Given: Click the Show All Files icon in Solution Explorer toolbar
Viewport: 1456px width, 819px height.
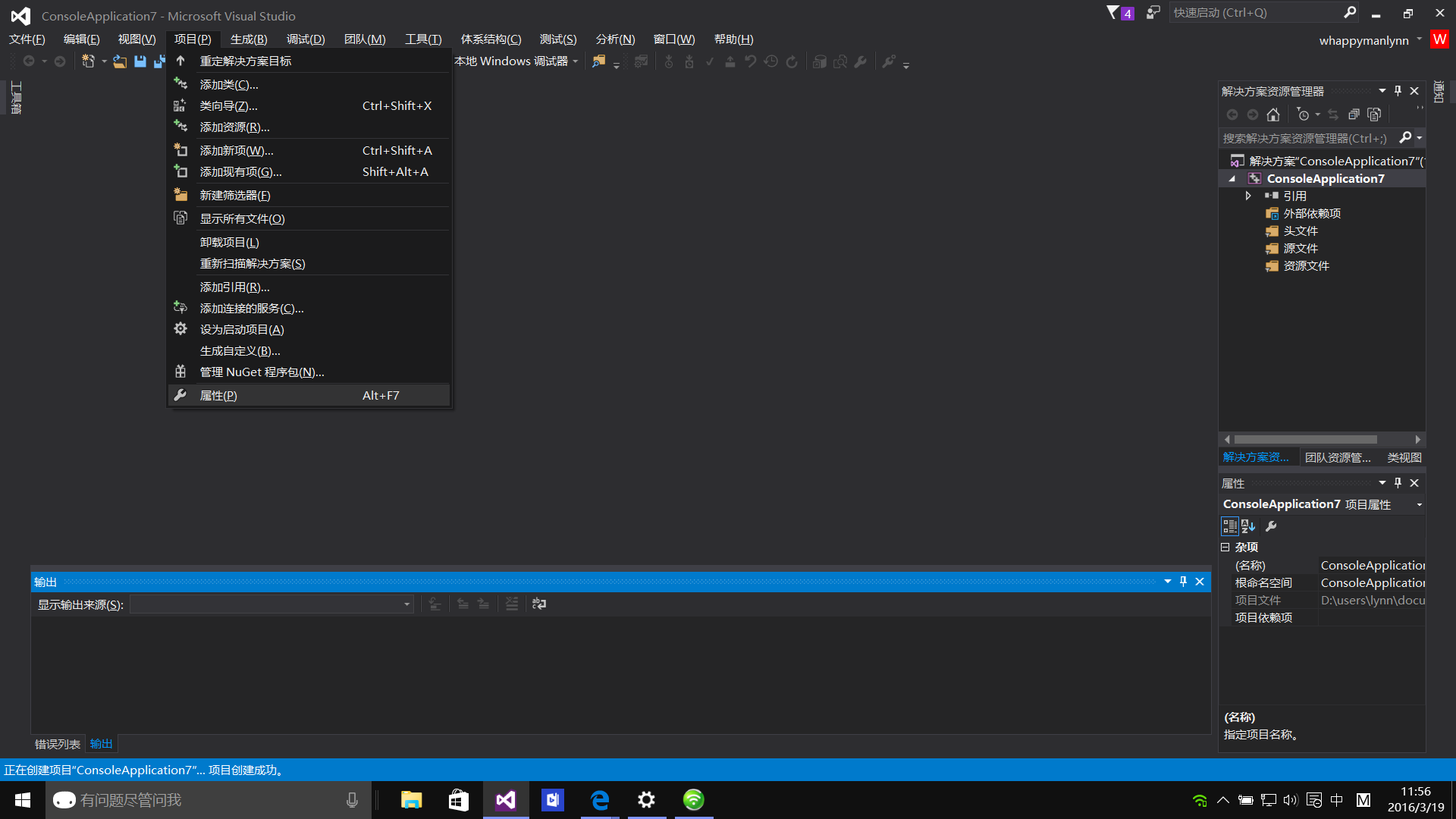Looking at the screenshot, I should [x=1374, y=115].
